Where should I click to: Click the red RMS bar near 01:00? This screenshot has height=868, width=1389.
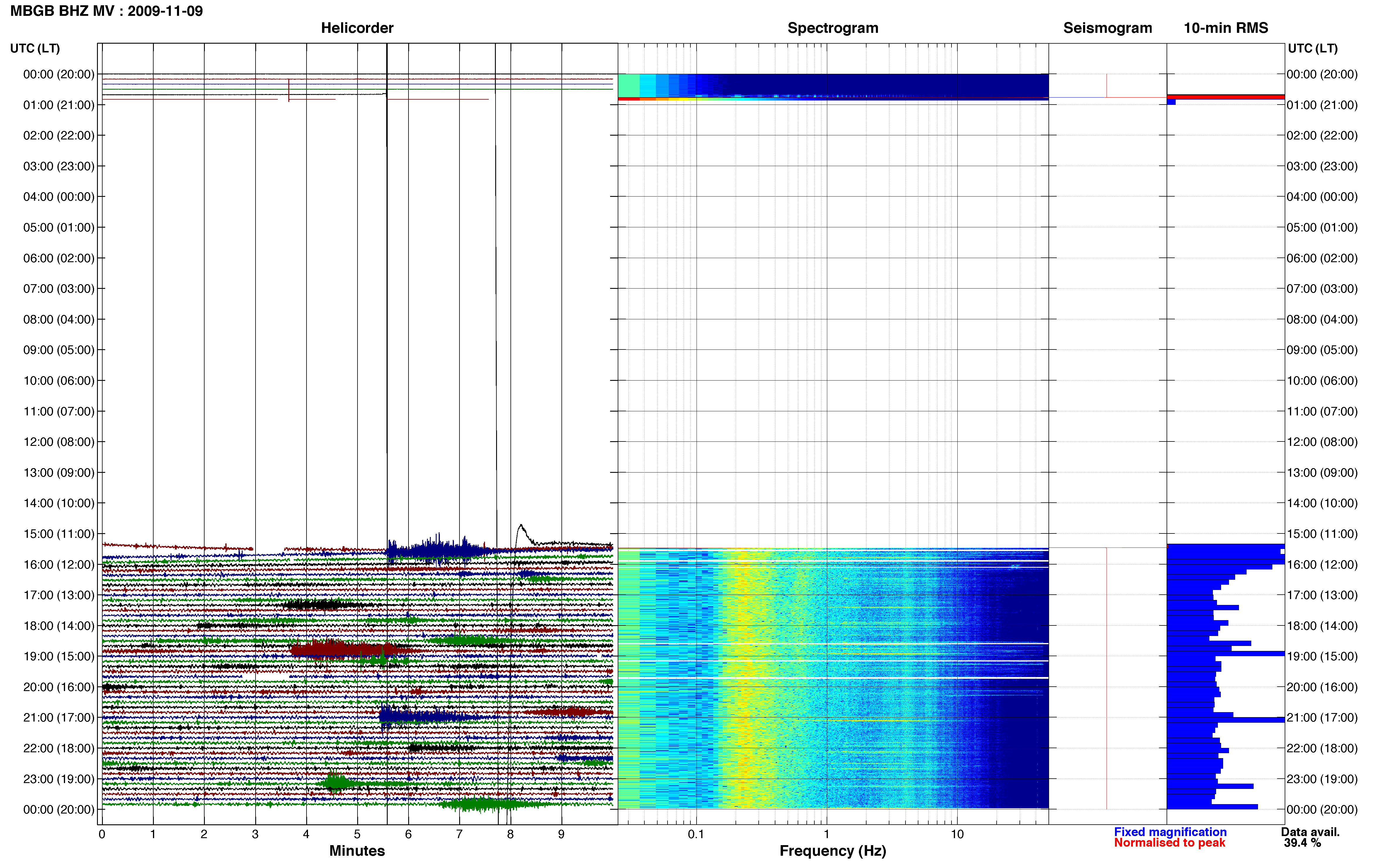point(1225,97)
